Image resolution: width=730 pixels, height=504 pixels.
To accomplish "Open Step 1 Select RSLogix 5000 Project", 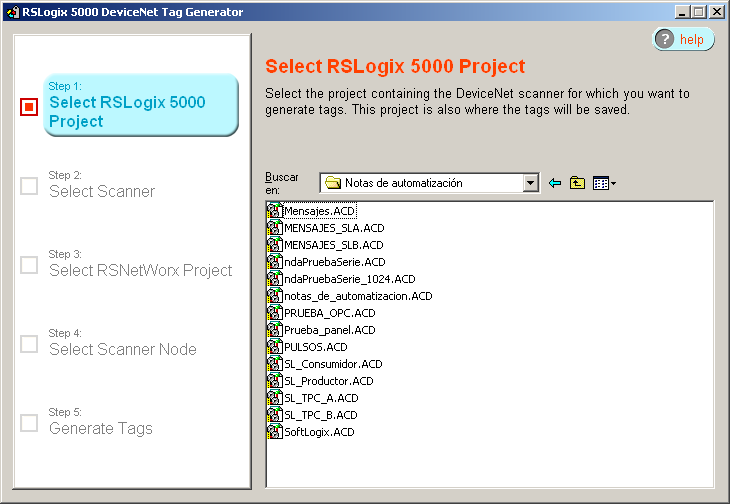I will (x=141, y=105).
